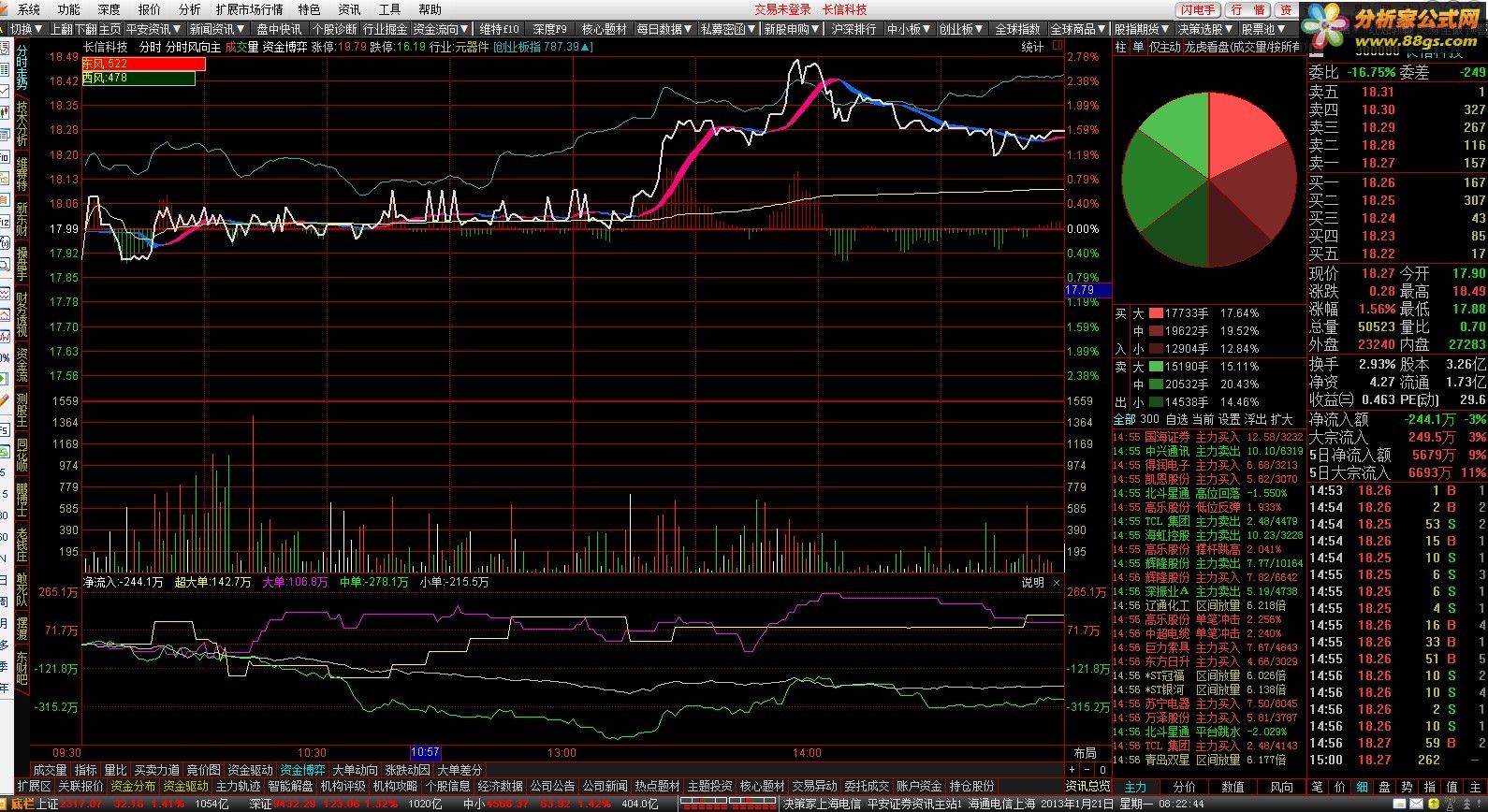This screenshot has width=1488, height=812.
Task: Open 盘中快讯 from toolbar
Action: click(x=279, y=29)
